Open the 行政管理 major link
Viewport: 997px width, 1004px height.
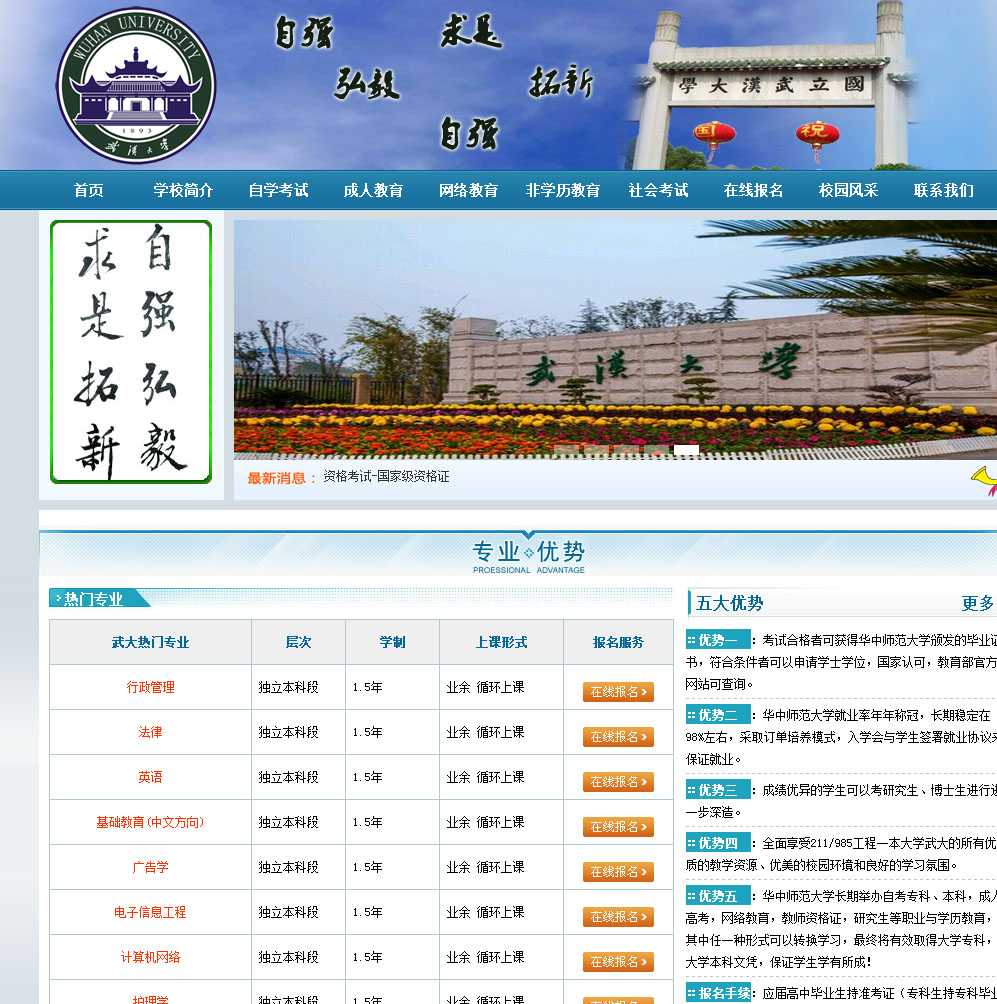[150, 688]
